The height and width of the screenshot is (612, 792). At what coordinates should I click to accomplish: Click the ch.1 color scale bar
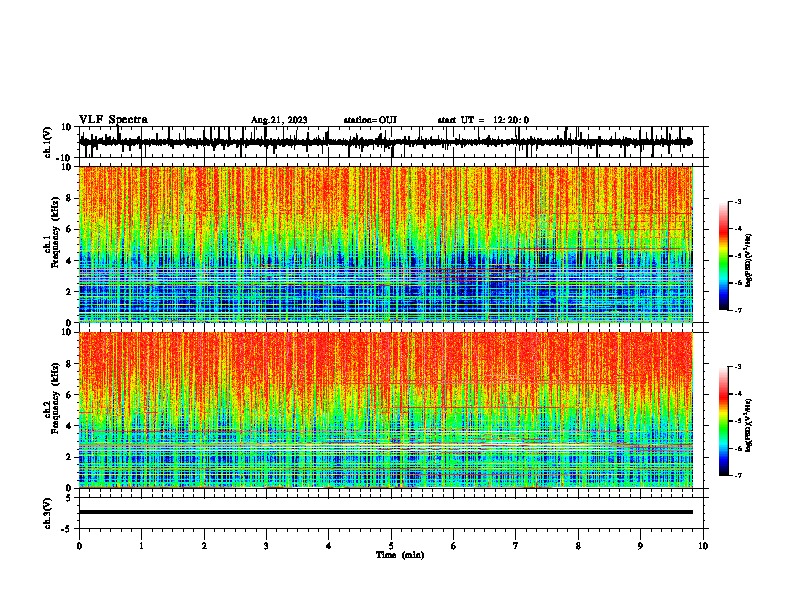tap(724, 256)
